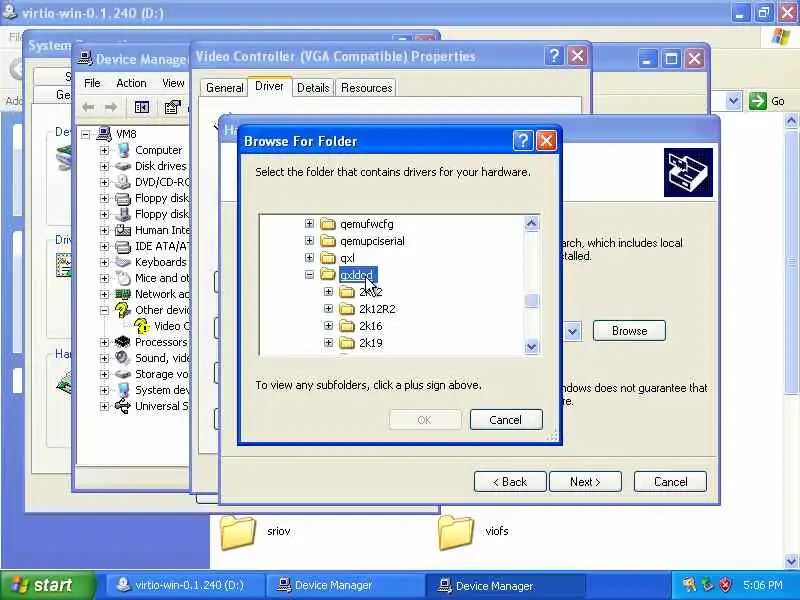Collapse Other devices in Device Manager
The image size is (800, 600).
click(x=104, y=310)
